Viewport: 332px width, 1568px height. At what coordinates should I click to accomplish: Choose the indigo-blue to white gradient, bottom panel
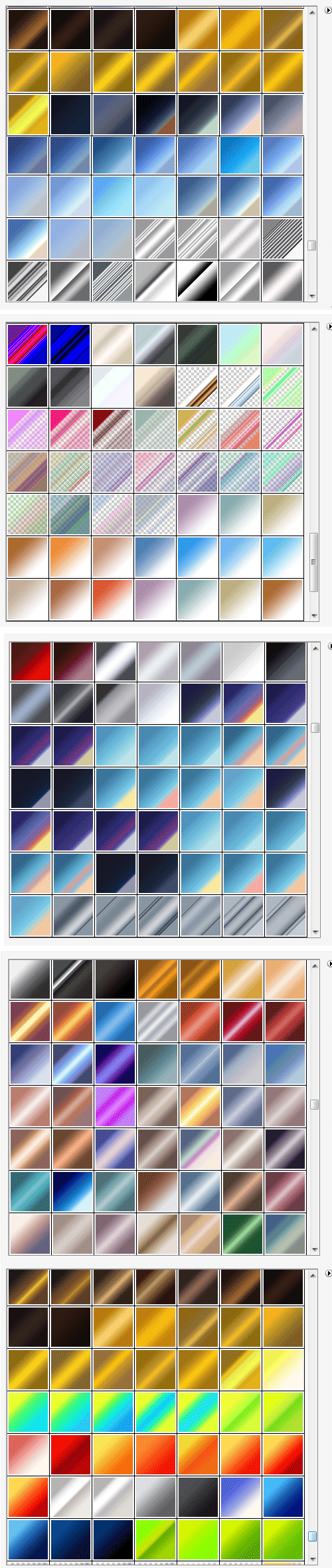tap(240, 1497)
